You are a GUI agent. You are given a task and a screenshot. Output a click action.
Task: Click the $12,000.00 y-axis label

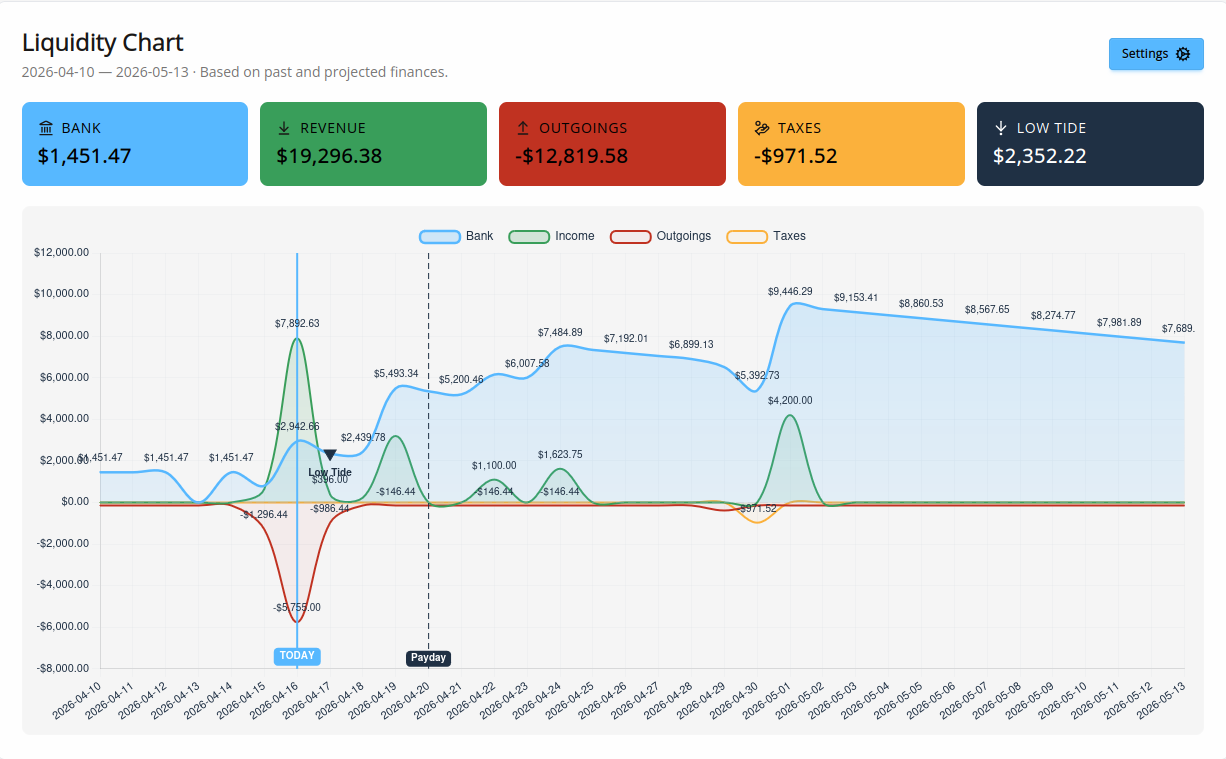pyautogui.click(x=61, y=252)
